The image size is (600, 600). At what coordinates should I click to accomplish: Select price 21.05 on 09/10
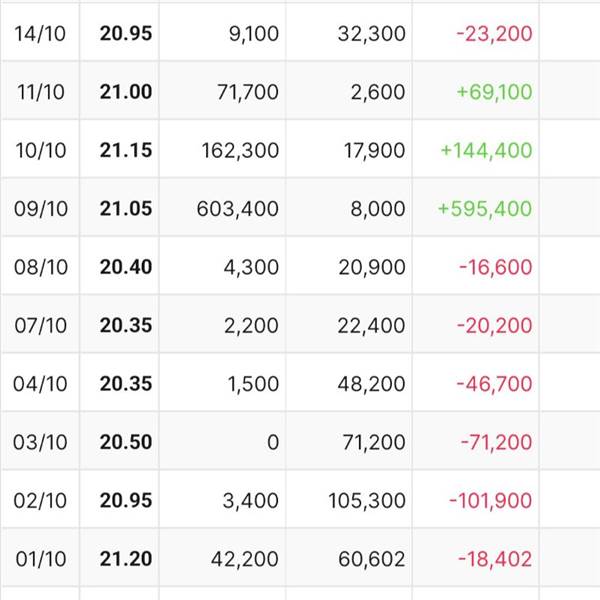tap(126, 209)
